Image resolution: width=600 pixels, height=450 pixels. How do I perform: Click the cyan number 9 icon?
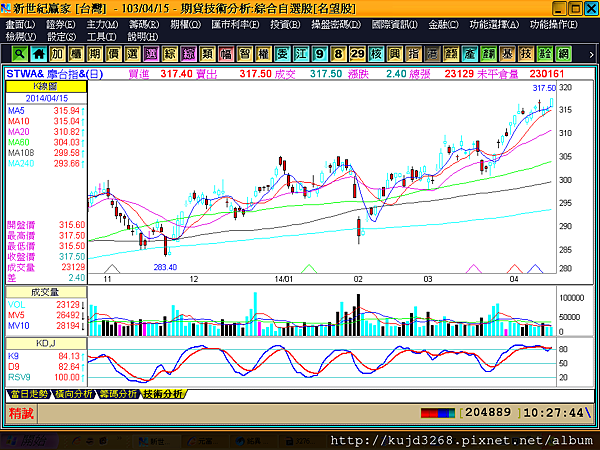point(320,54)
